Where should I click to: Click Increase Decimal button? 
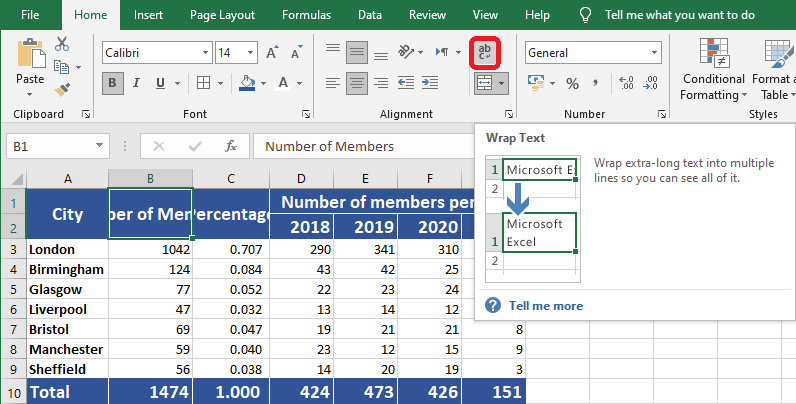click(626, 83)
